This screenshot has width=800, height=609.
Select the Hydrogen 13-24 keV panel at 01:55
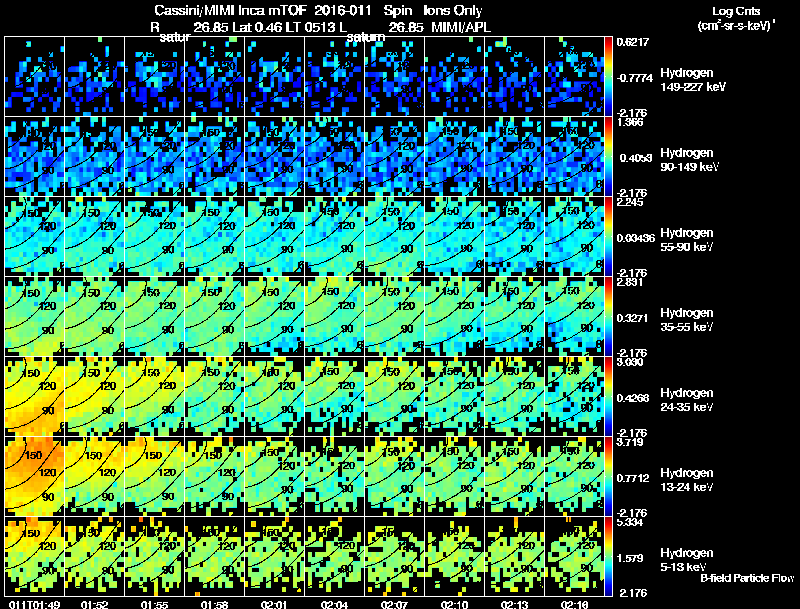[155, 476]
